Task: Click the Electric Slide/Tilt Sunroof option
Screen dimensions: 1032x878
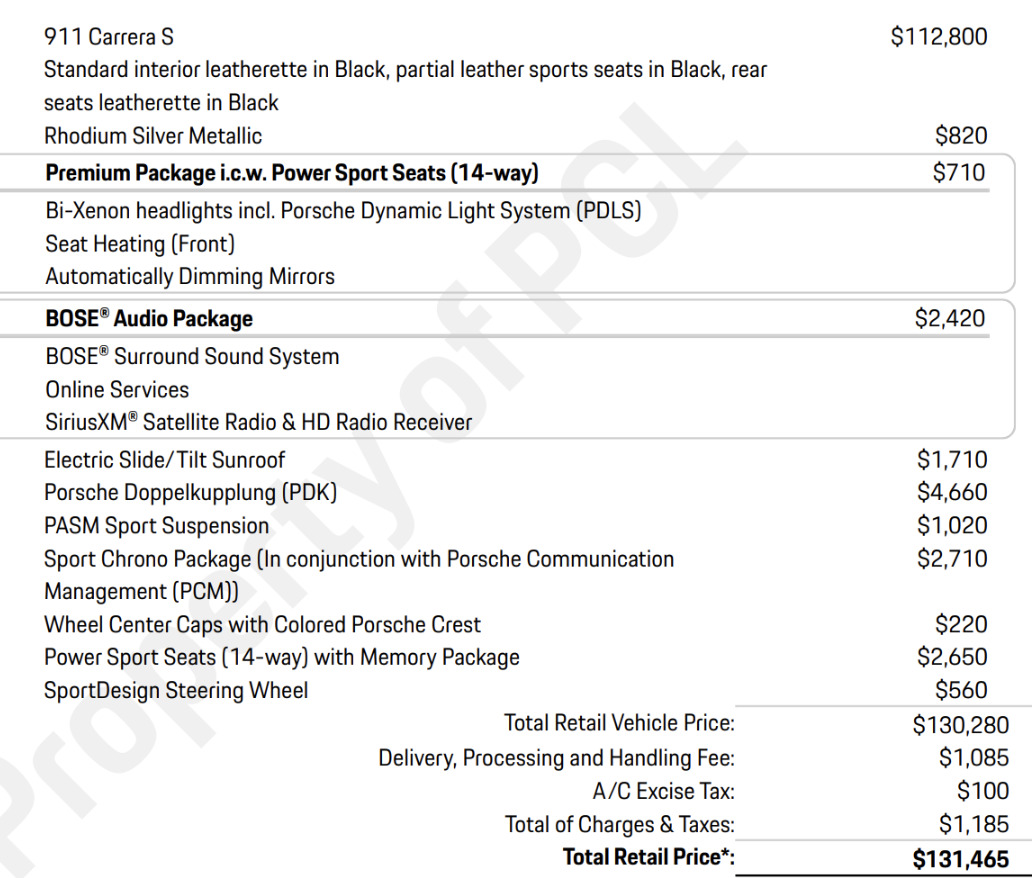Action: (x=164, y=460)
